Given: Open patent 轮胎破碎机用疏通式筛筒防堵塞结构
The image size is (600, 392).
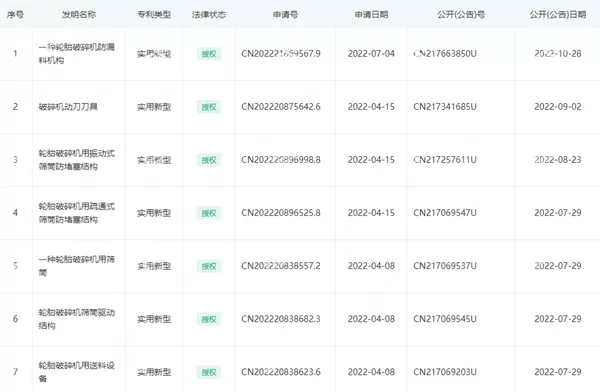Looking at the screenshot, I should 77,213.
